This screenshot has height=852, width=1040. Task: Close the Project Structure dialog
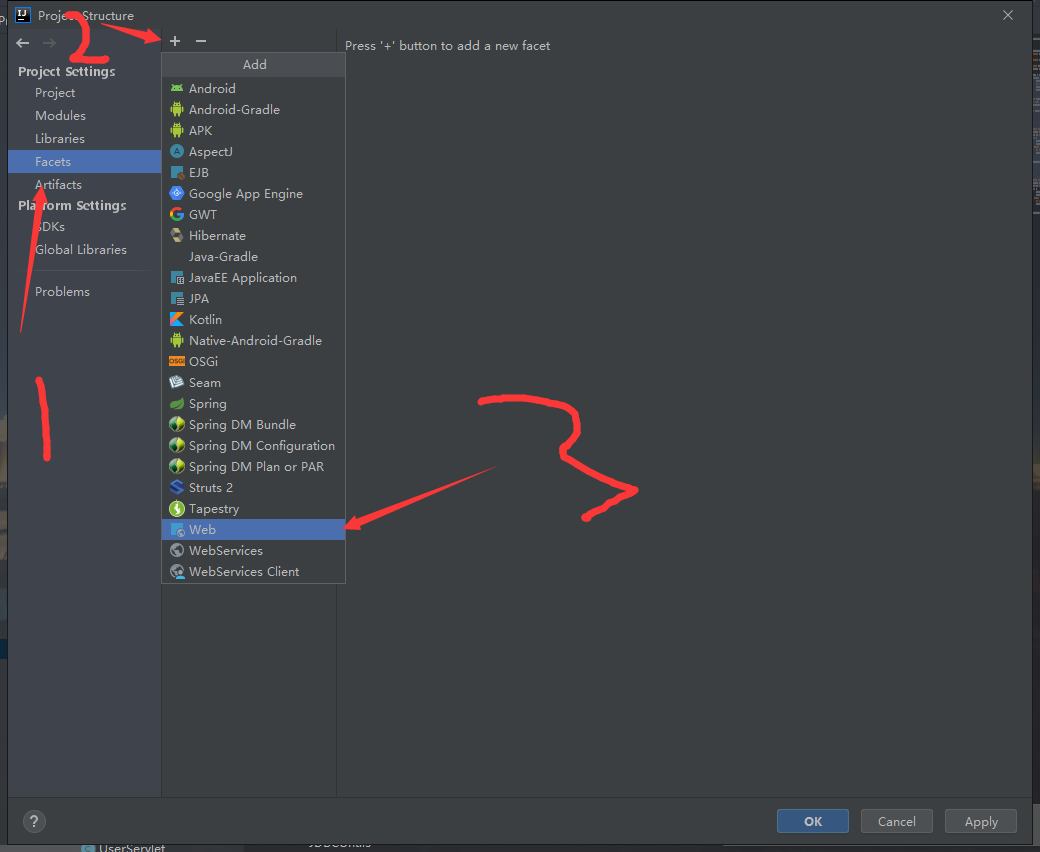(1008, 15)
